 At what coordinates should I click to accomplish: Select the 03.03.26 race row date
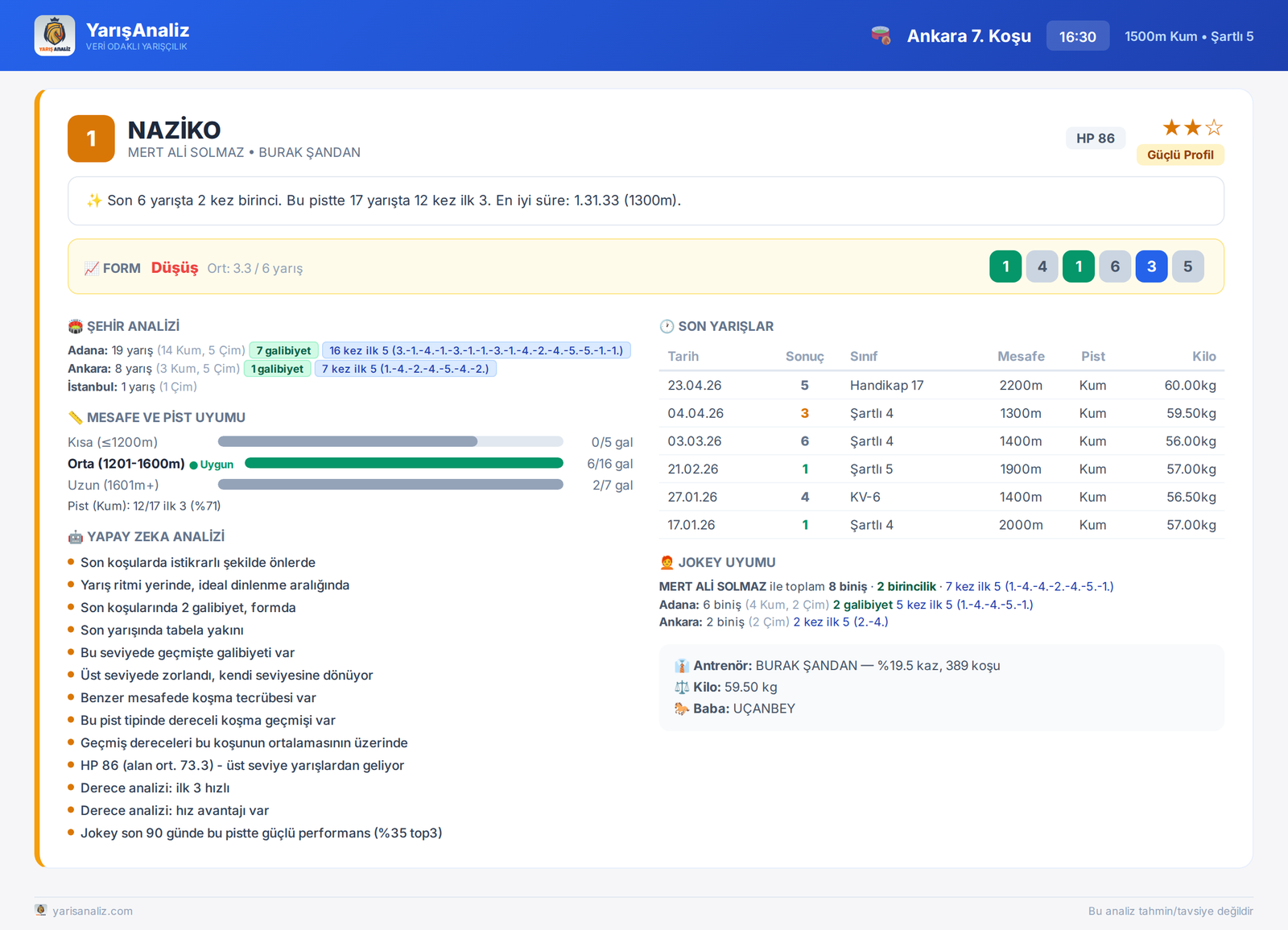click(695, 441)
